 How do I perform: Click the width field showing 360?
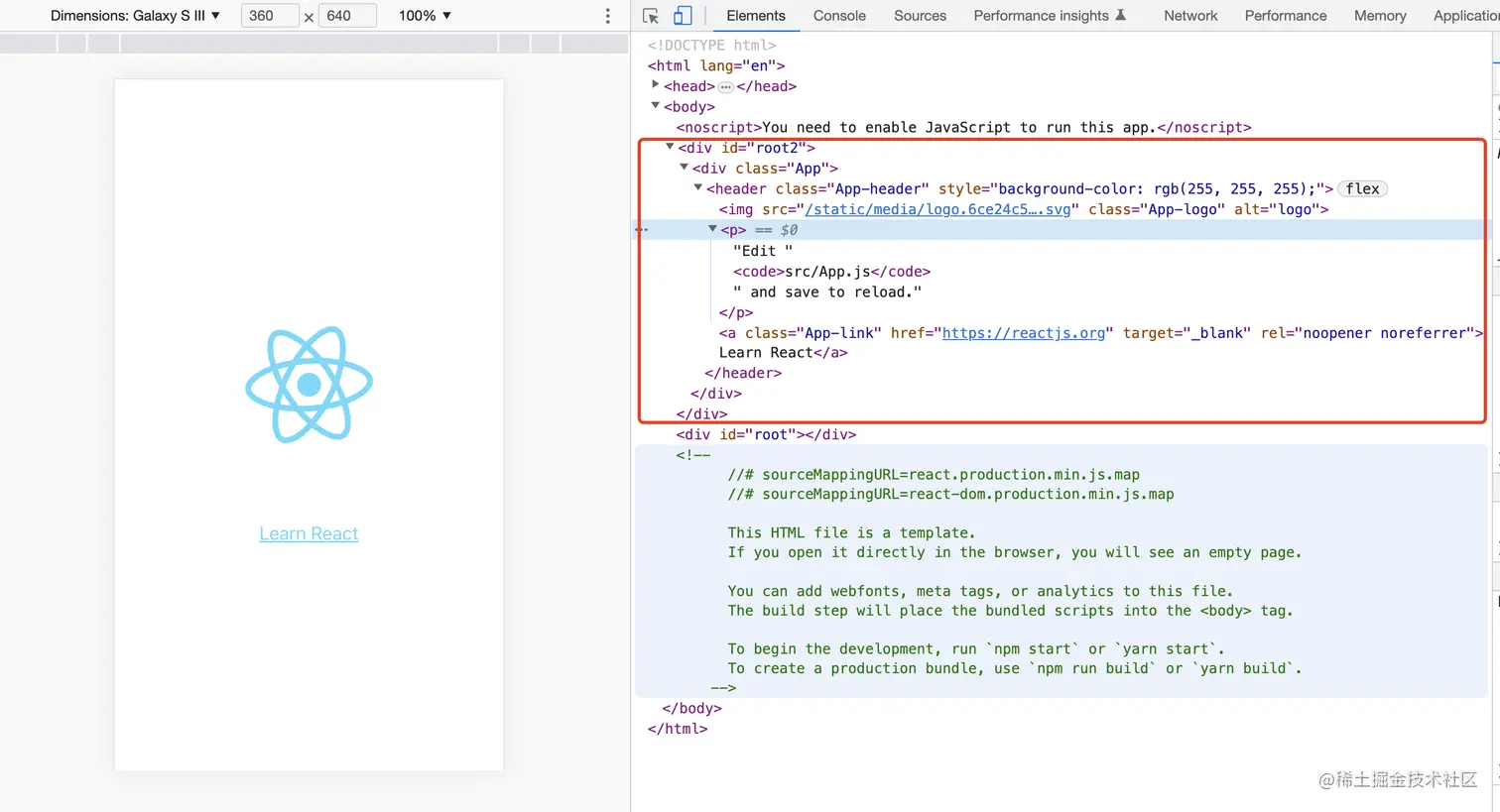pyautogui.click(x=270, y=16)
